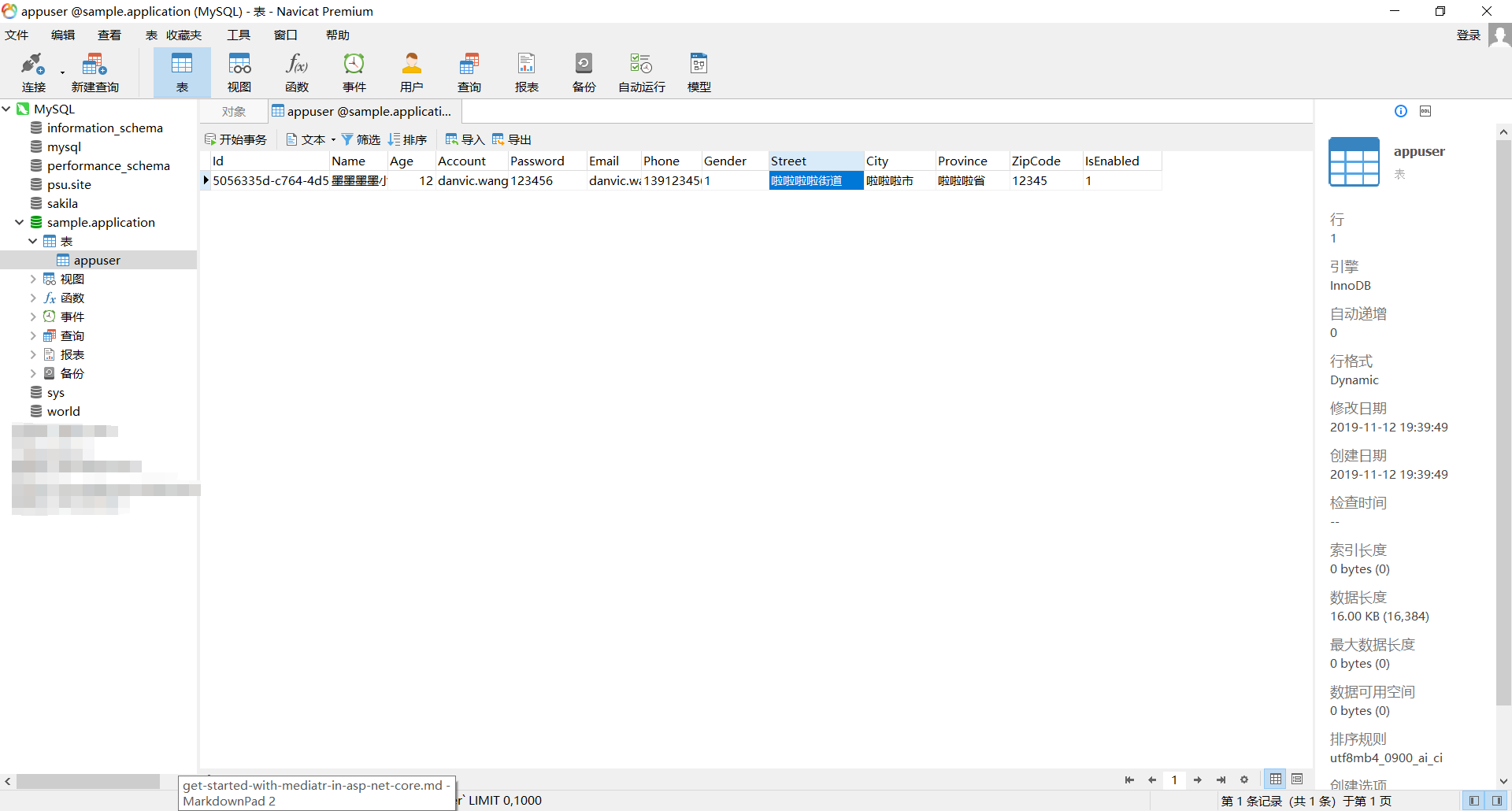
Task: Open the 自动运行 (Automation) toolbar icon
Action: click(642, 72)
